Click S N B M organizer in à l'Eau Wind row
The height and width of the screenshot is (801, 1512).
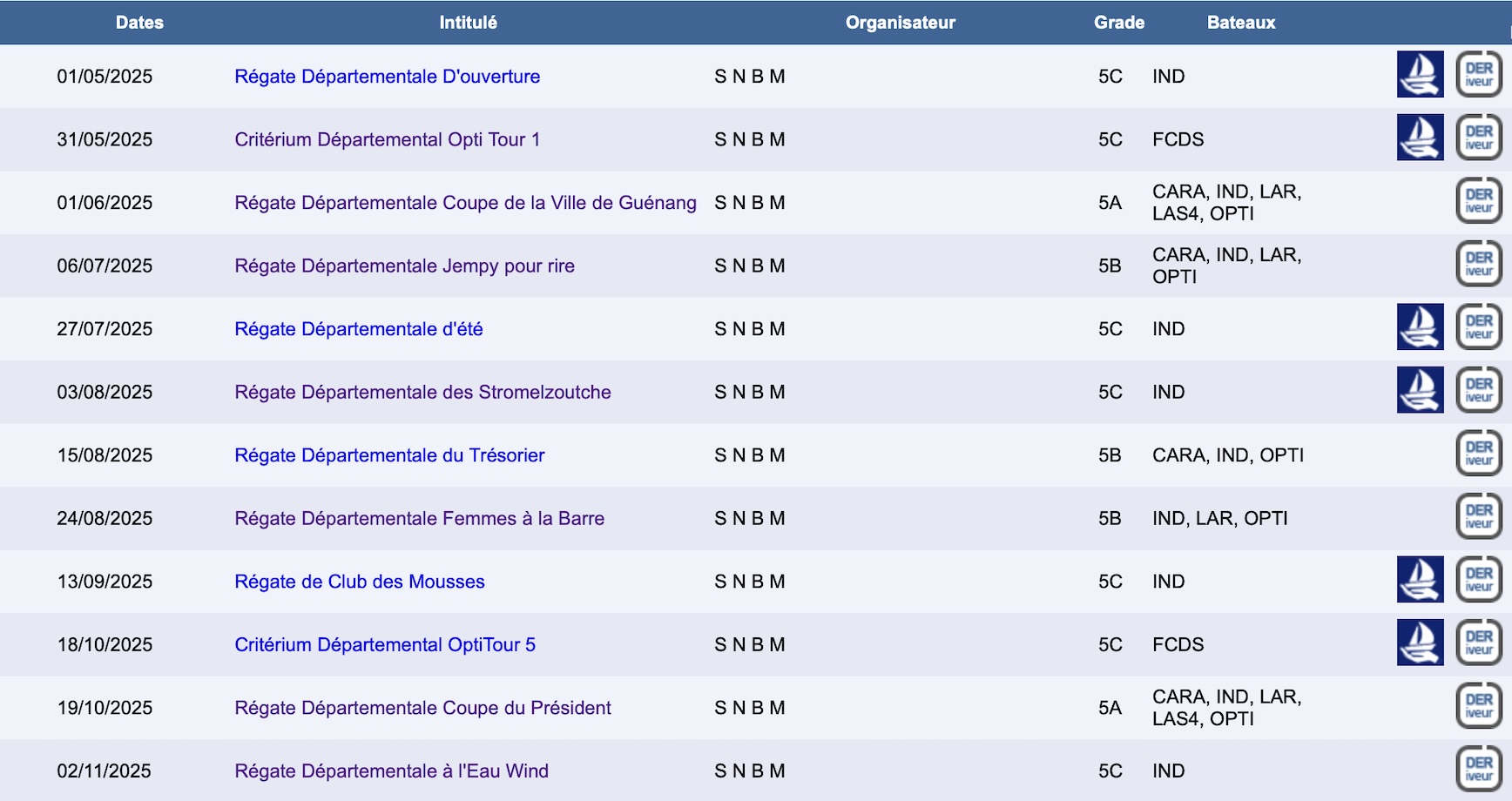click(750, 771)
